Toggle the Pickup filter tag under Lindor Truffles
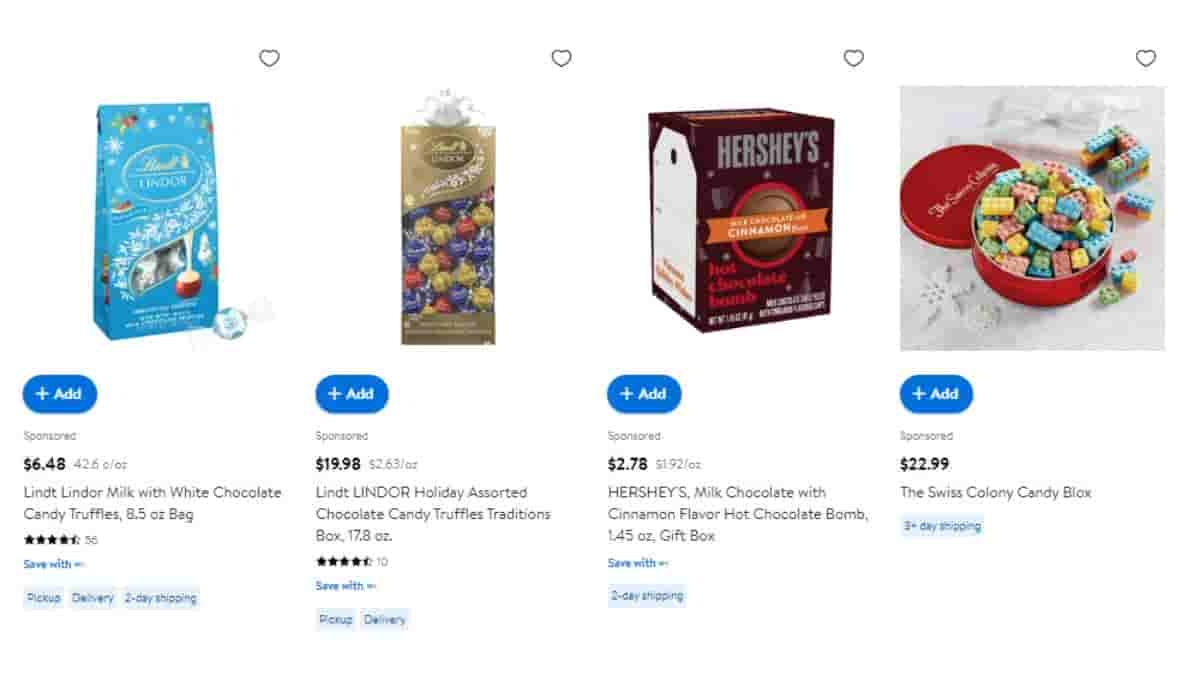 (43, 597)
